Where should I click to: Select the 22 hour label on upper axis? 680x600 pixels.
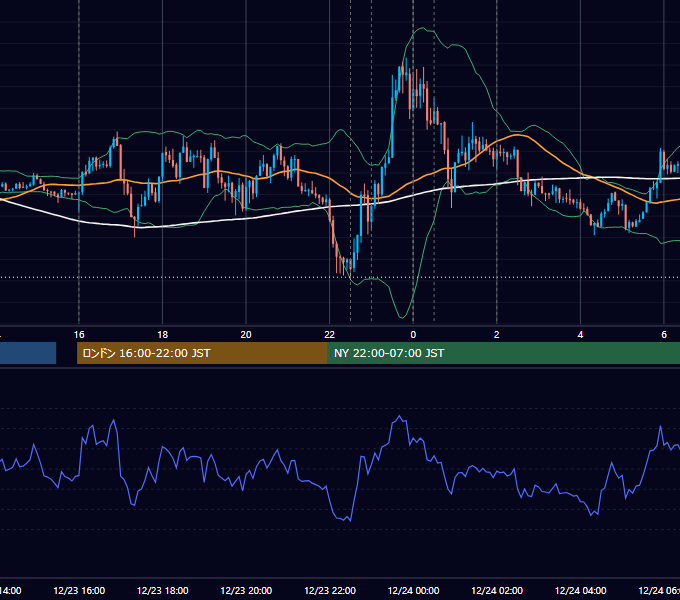[330, 335]
